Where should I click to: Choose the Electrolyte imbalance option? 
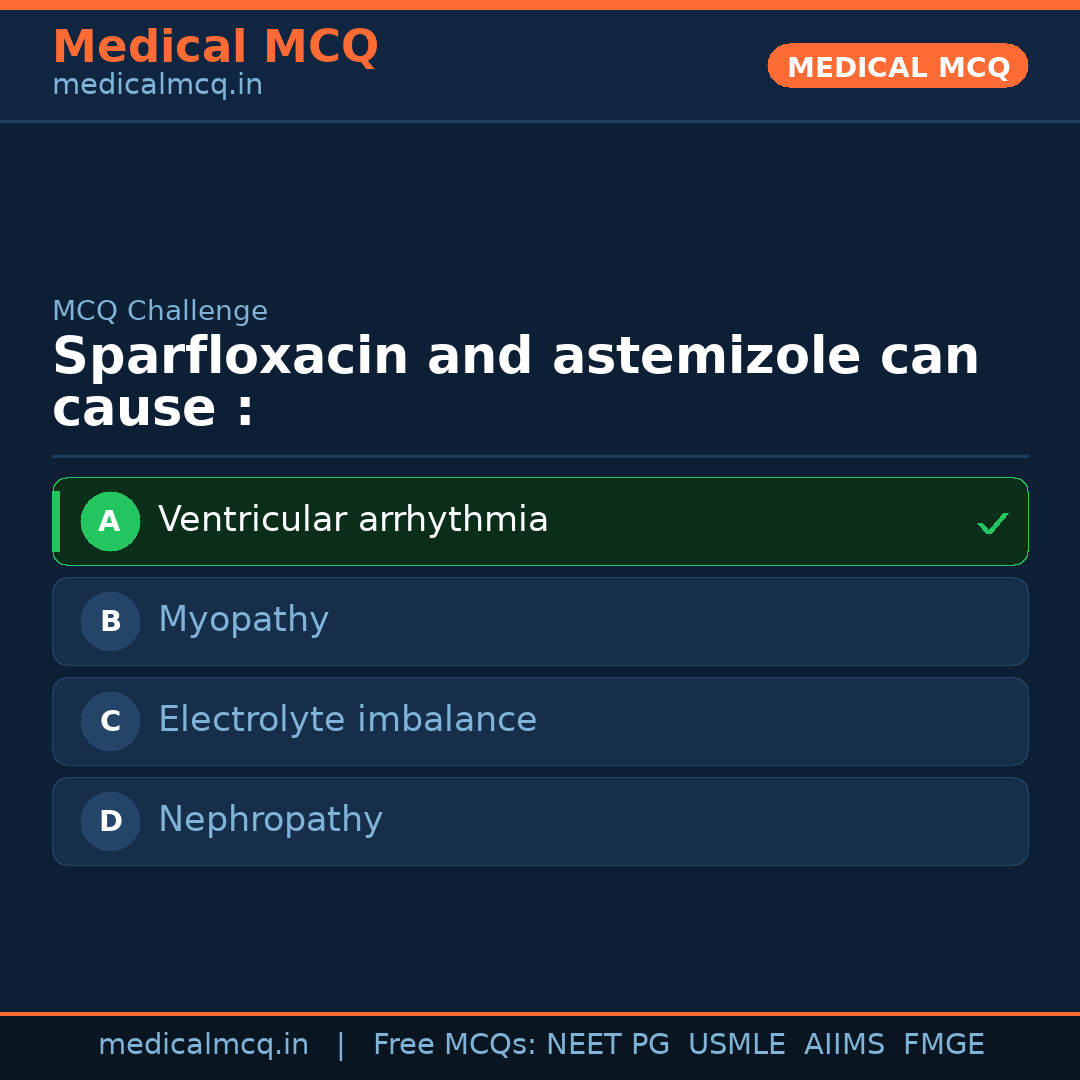347,720
